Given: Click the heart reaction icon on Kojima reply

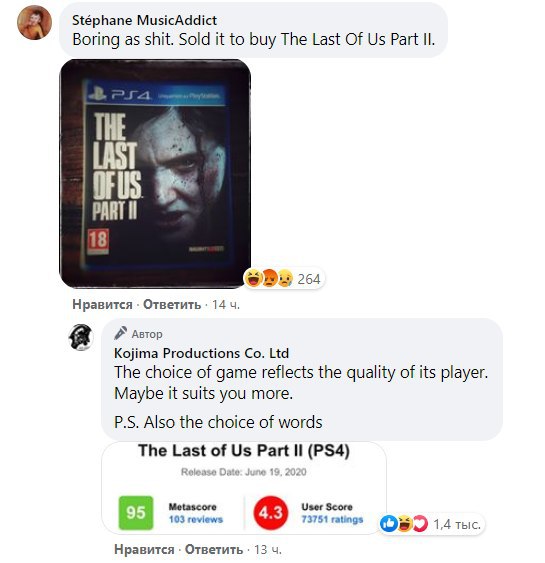Looking at the screenshot, I should (420, 524).
